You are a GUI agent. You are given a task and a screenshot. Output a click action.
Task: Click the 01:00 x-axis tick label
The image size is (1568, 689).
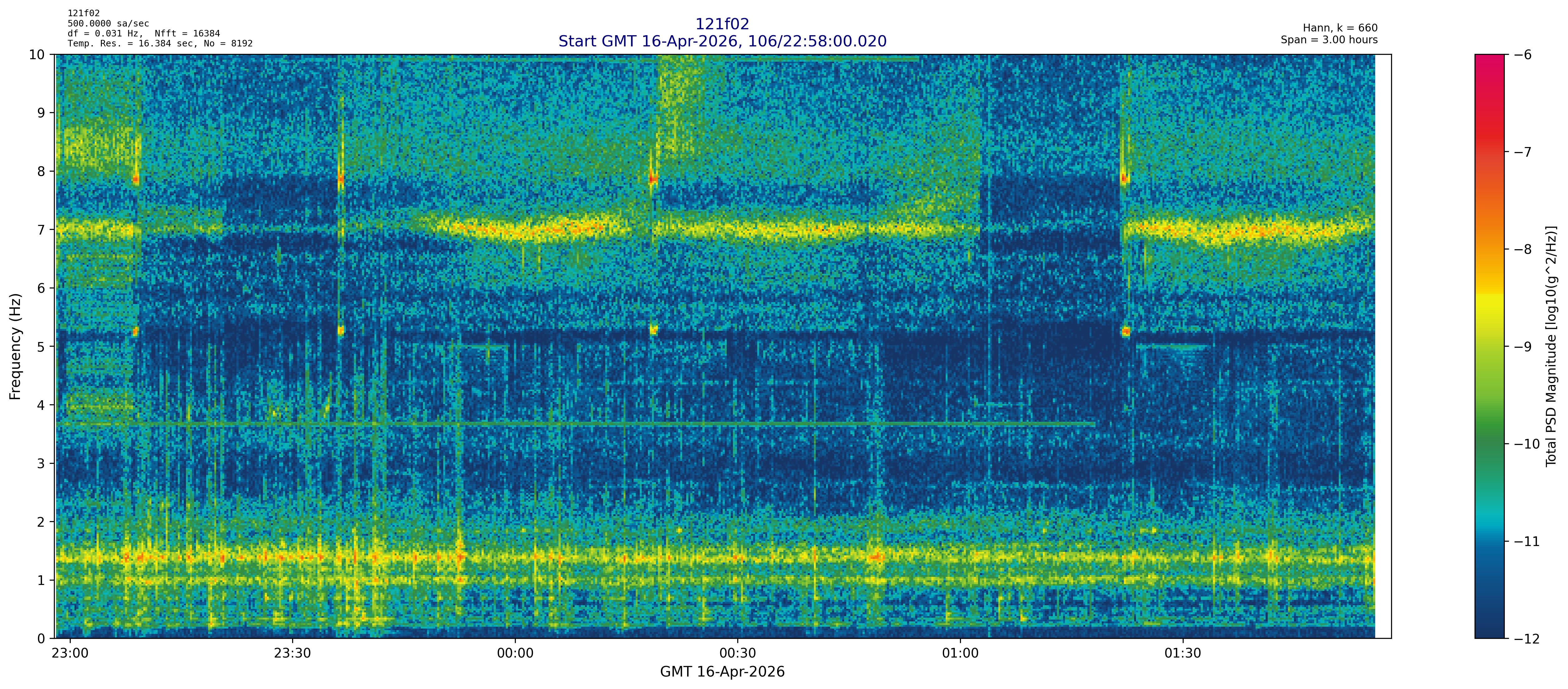961,653
